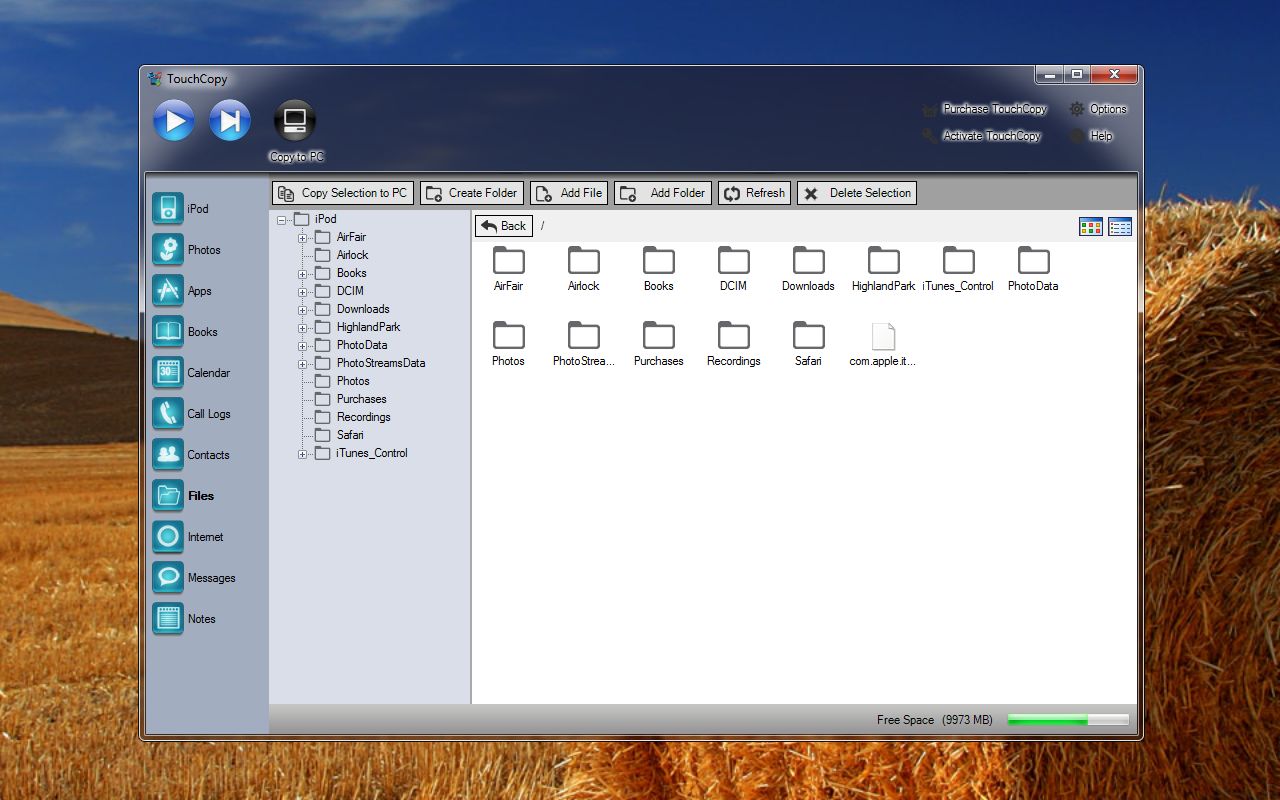Screen dimensions: 1280x800
Task: Select Safari in the folder tree
Action: [x=350, y=435]
